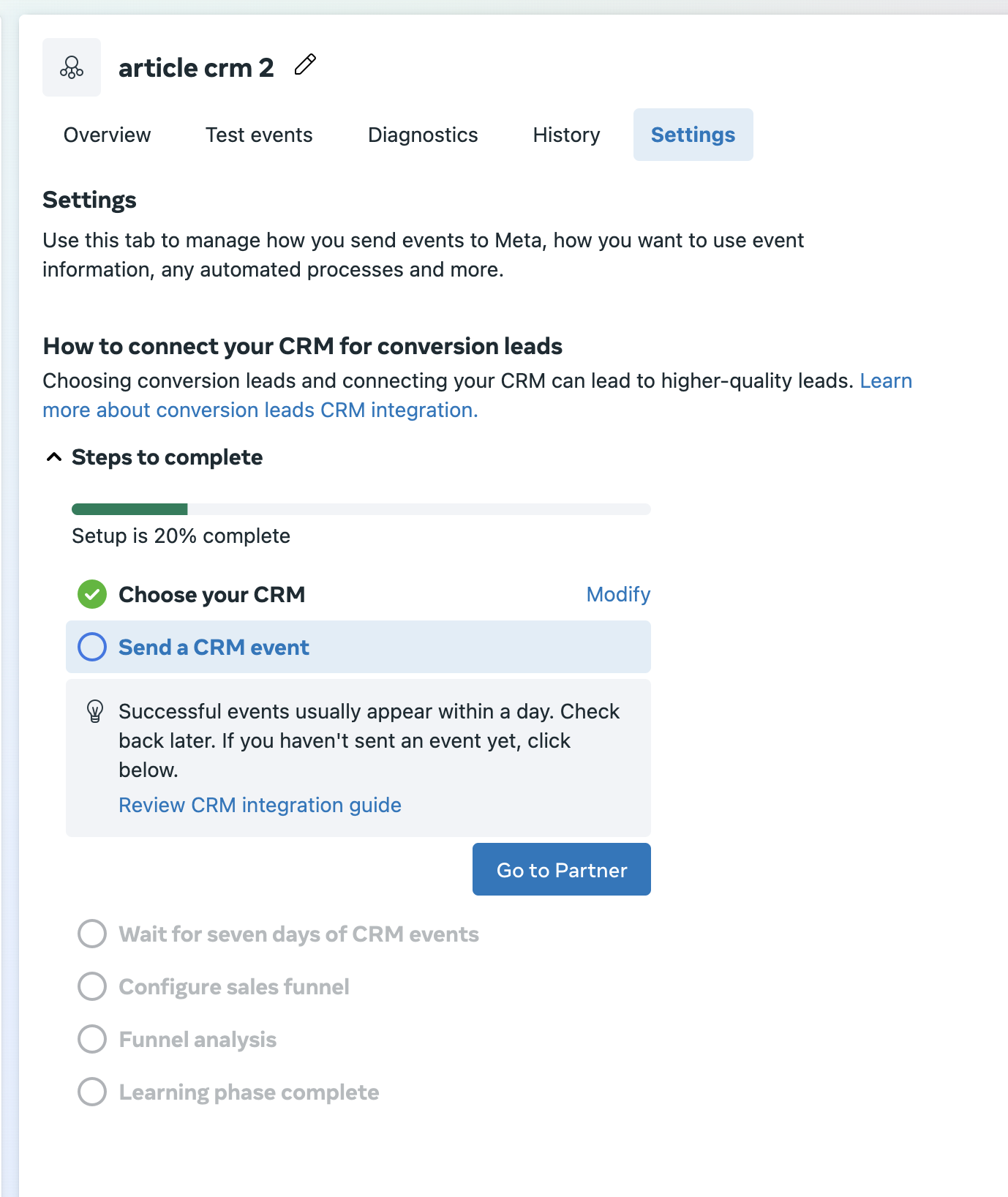This screenshot has height=1197, width=1008.
Task: Click the lightbulb tip icon
Action: pos(95,710)
